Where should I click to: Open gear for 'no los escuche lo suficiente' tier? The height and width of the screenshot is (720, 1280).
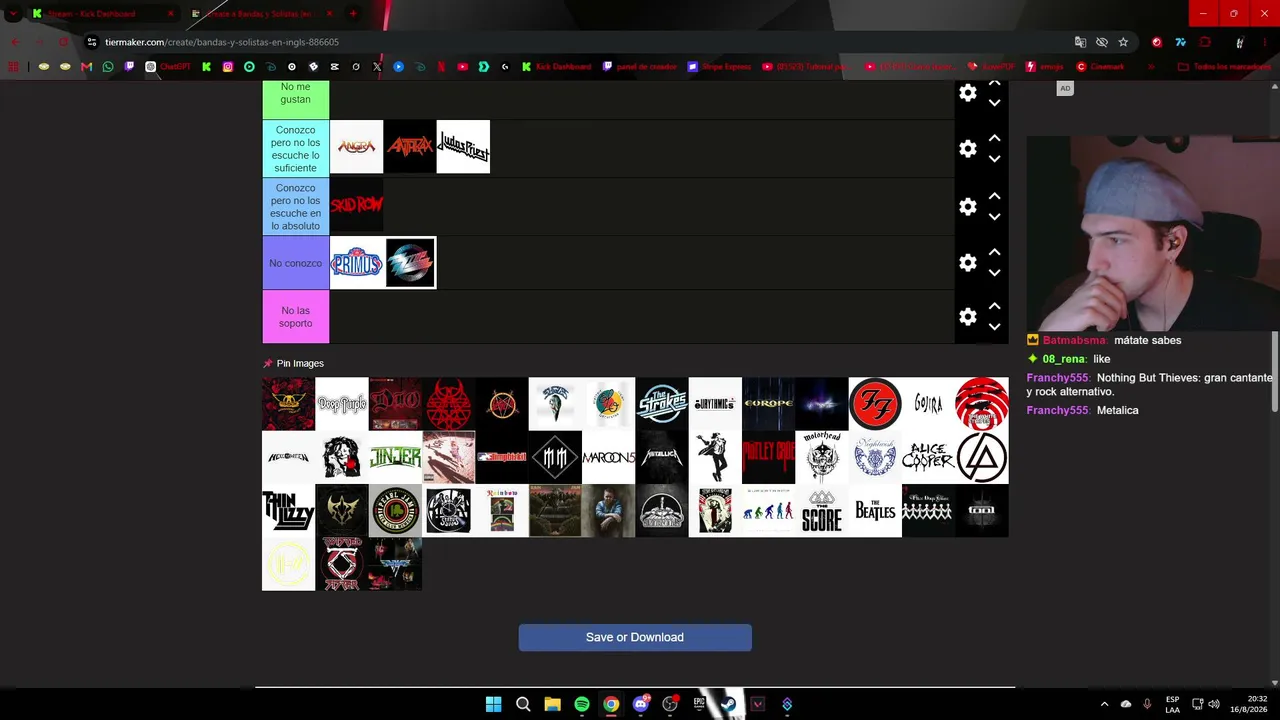click(968, 149)
